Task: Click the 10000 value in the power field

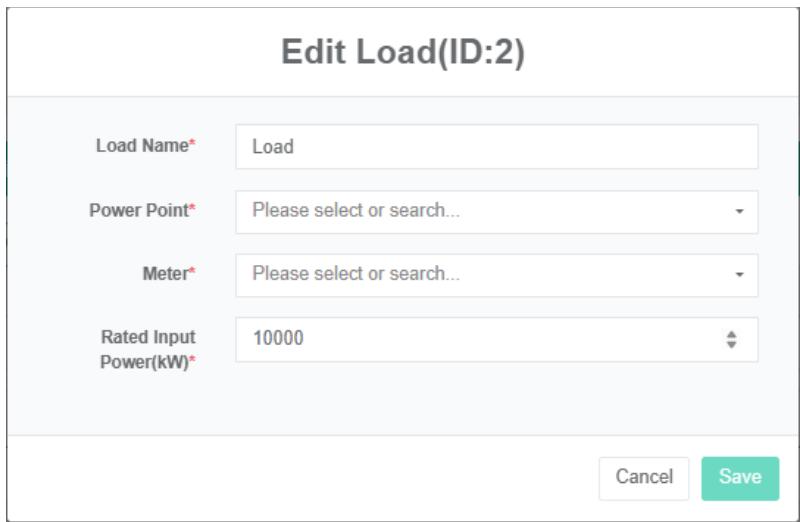Action: 278,339
